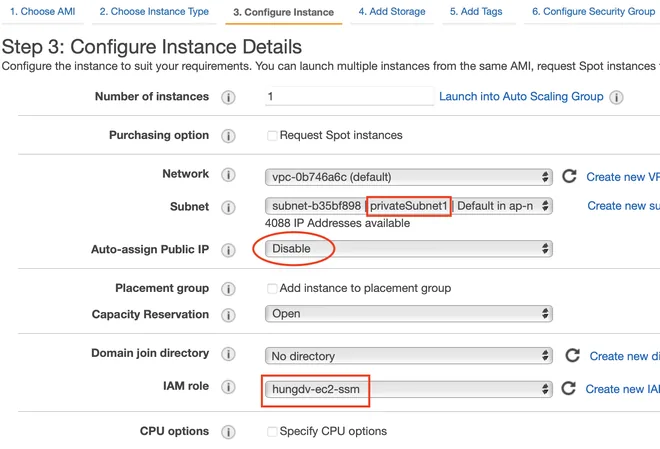Image resolution: width=660 pixels, height=449 pixels.
Task: Select 3. Configure Instance tab
Action: tap(283, 12)
